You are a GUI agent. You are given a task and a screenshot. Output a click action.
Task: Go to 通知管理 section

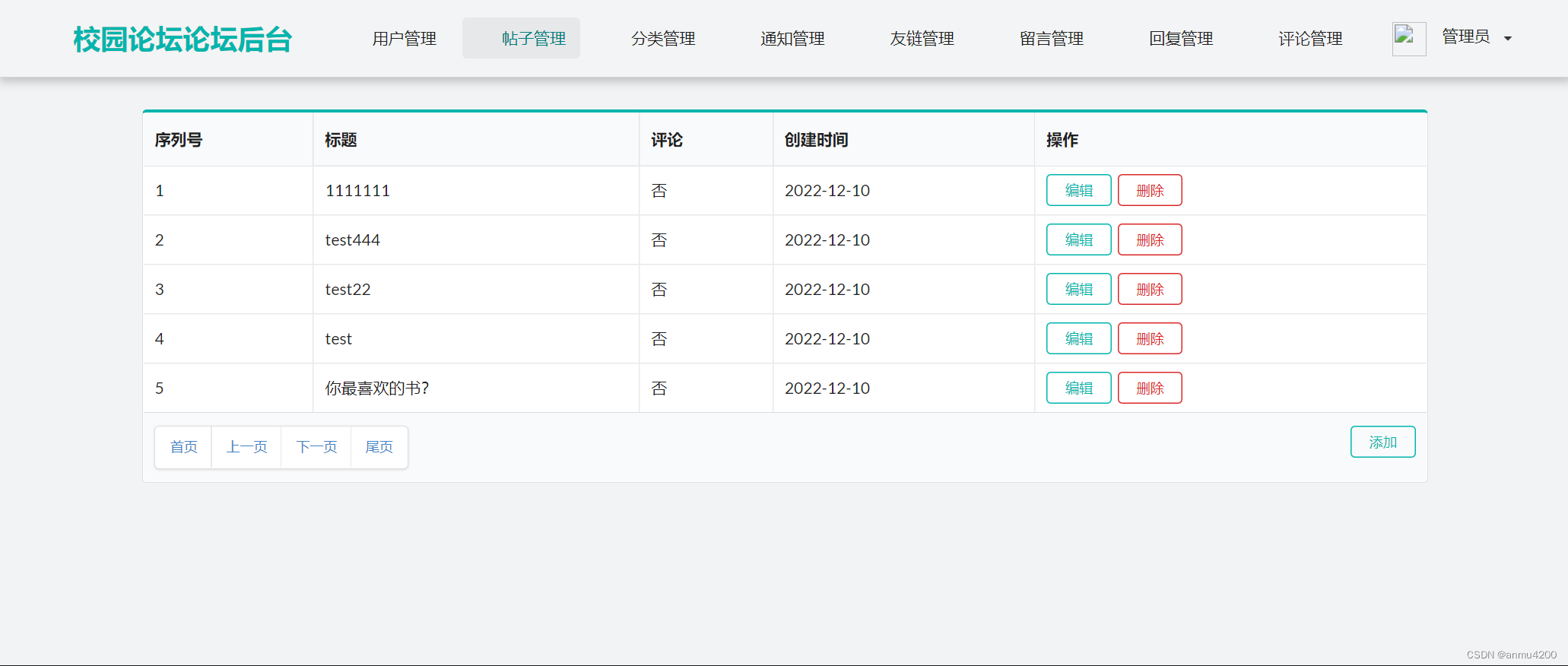[792, 39]
